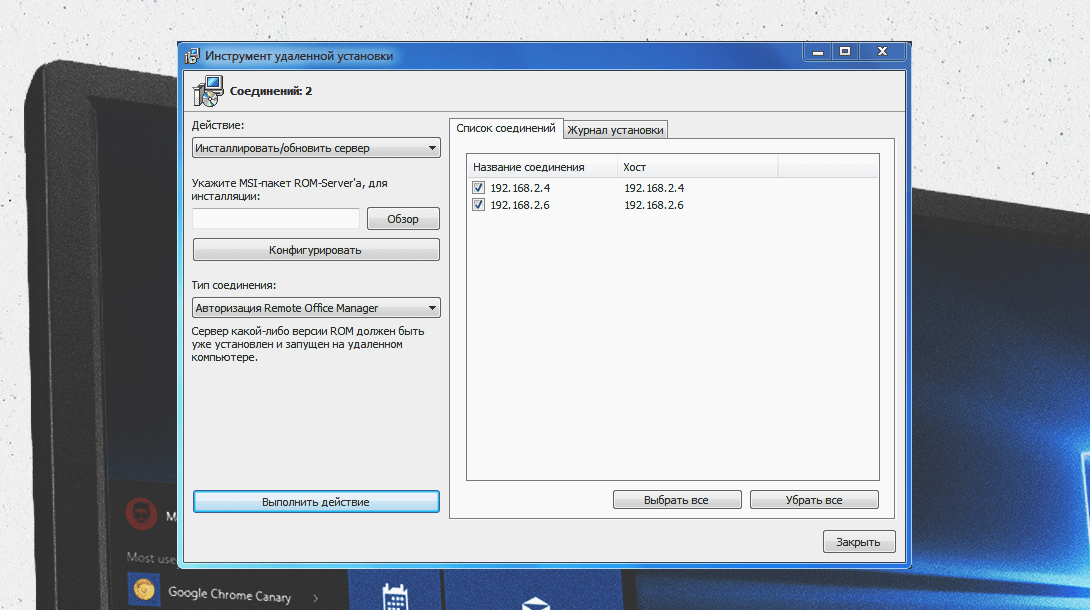The image size is (1090, 610).
Task: Minimize the remote install tool window
Action: tap(818, 51)
